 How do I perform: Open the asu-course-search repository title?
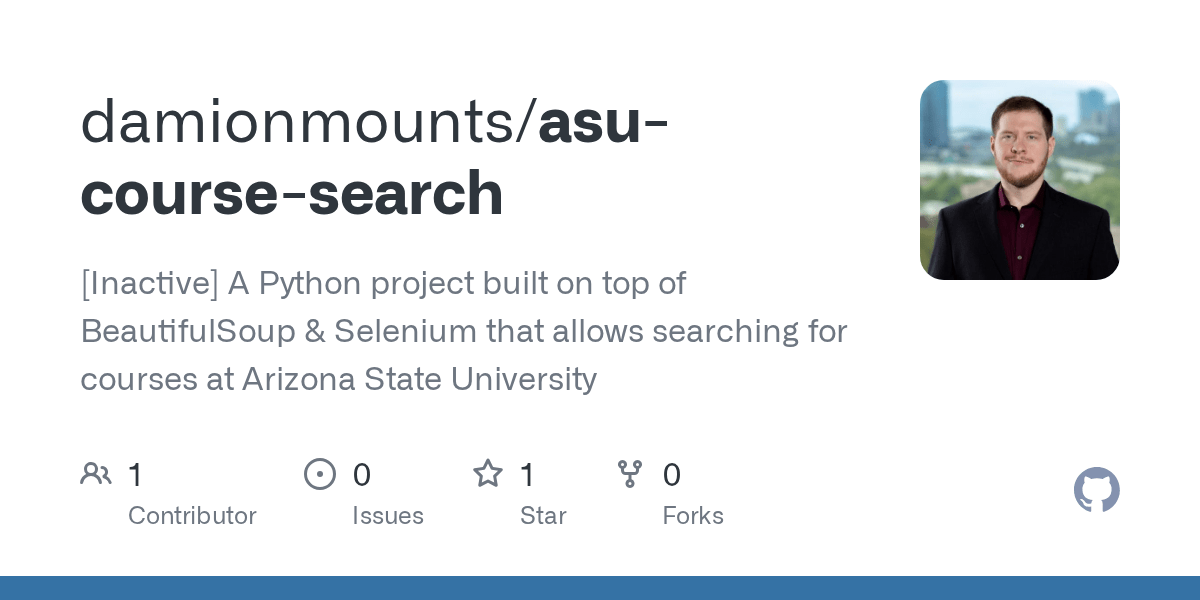tap(292, 191)
